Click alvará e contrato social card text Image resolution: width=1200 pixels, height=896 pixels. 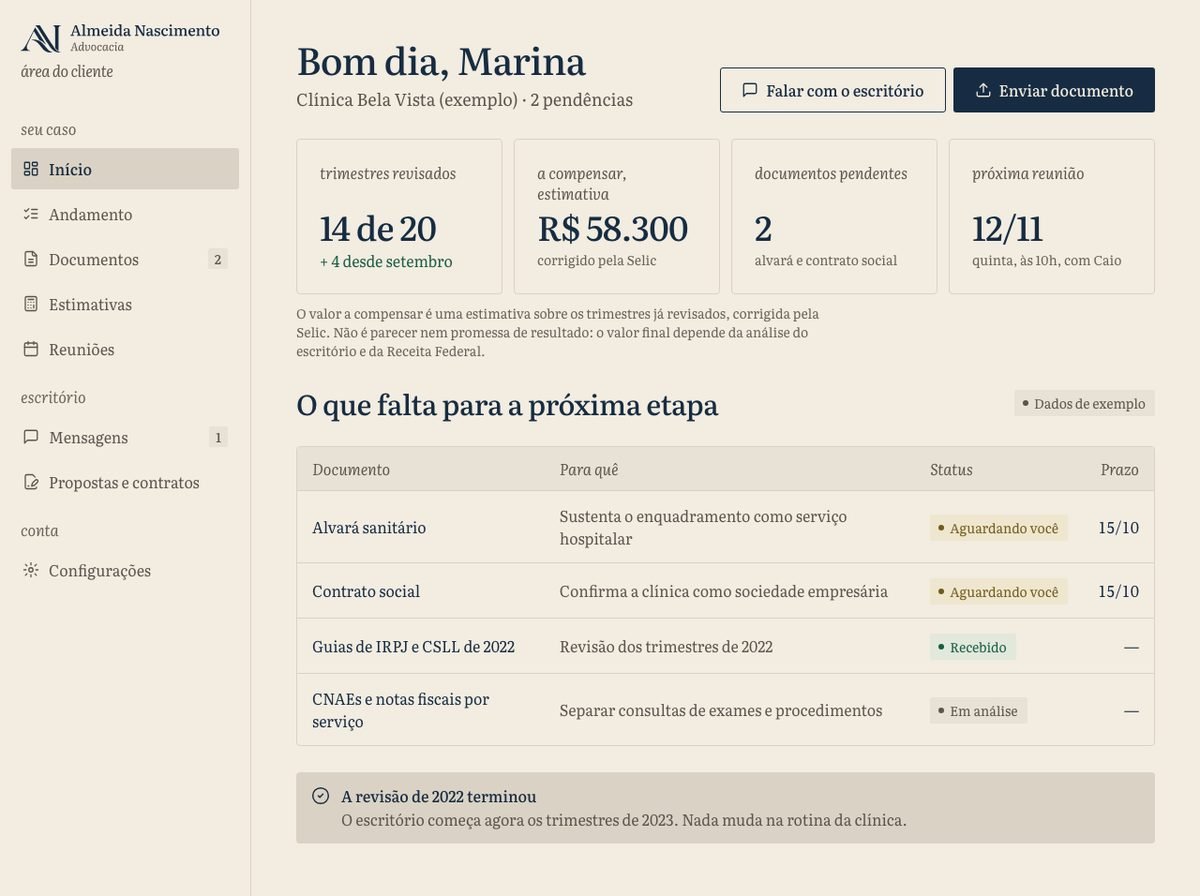click(x=826, y=260)
